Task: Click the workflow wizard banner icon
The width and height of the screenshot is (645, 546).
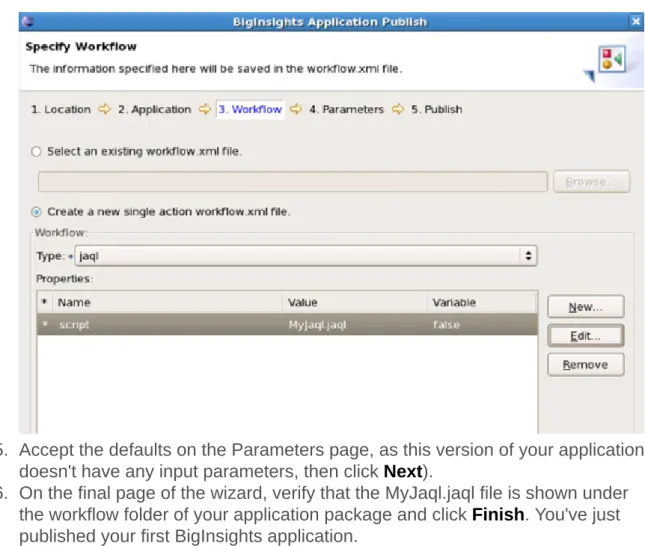Action: (x=612, y=60)
